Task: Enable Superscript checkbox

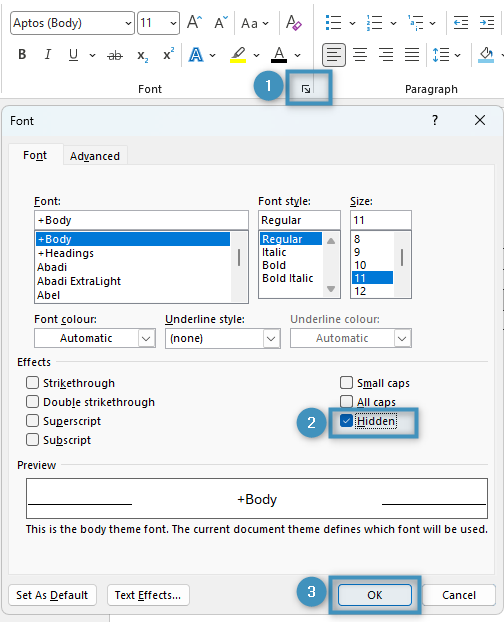Action: tap(33, 420)
